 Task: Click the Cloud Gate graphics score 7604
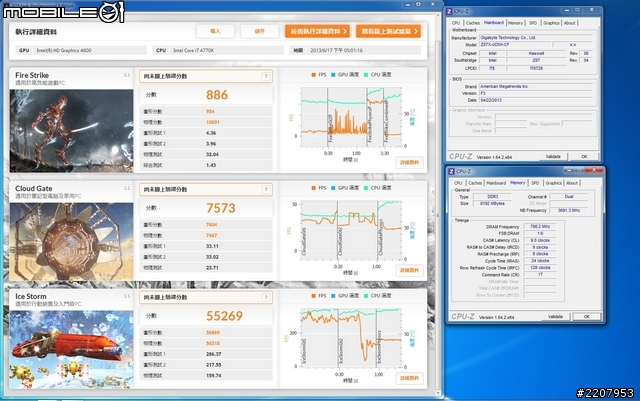[x=211, y=225]
